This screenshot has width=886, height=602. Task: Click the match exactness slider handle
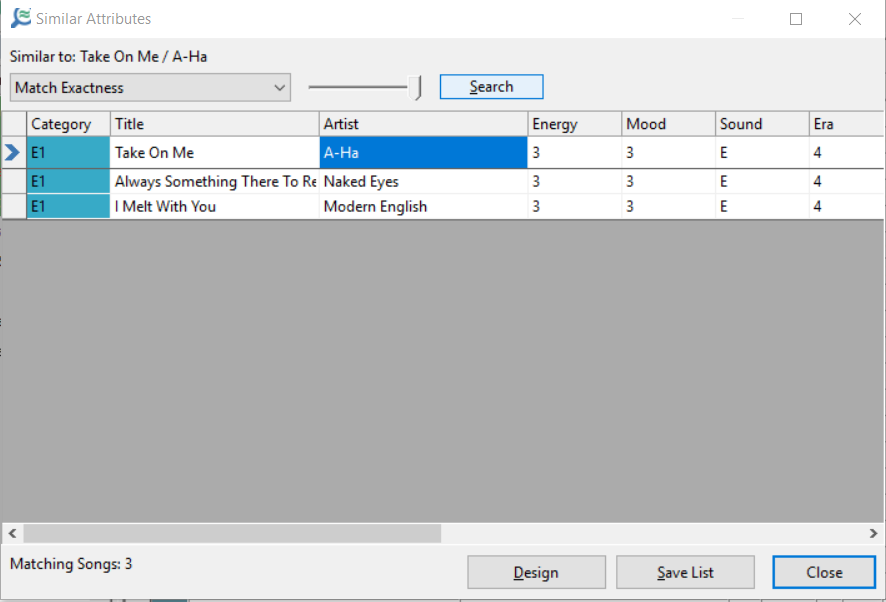tap(416, 88)
